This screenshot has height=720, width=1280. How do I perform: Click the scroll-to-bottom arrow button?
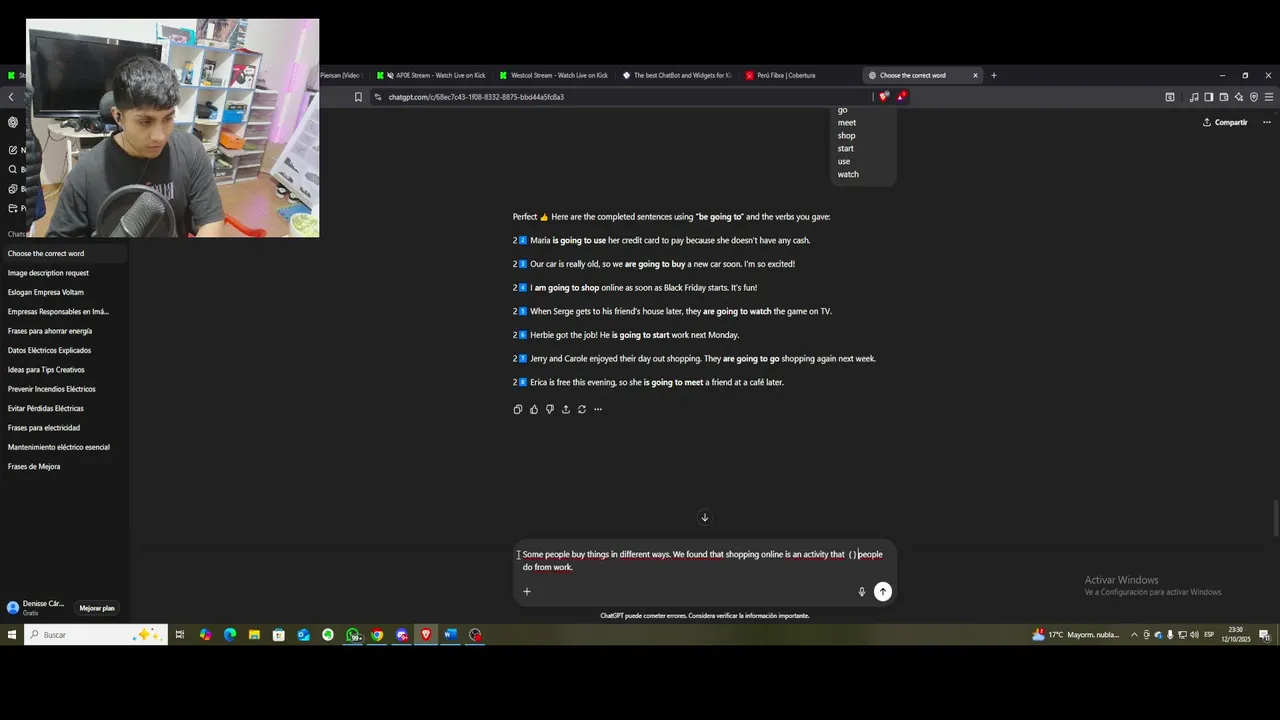(704, 517)
